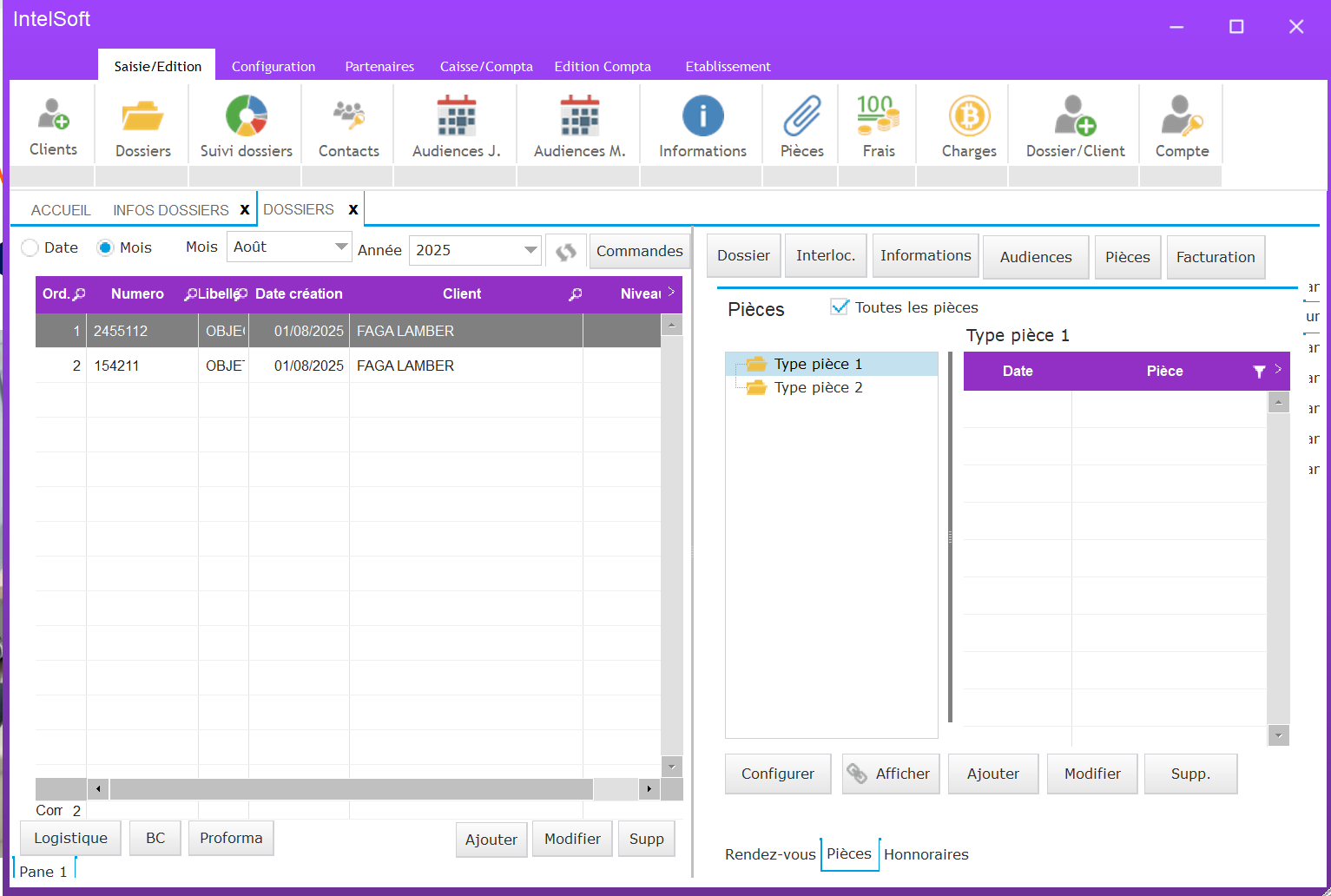Uncheck the Toutes les pièces checkbox
Image resolution: width=1331 pixels, height=896 pixels.
coord(839,307)
